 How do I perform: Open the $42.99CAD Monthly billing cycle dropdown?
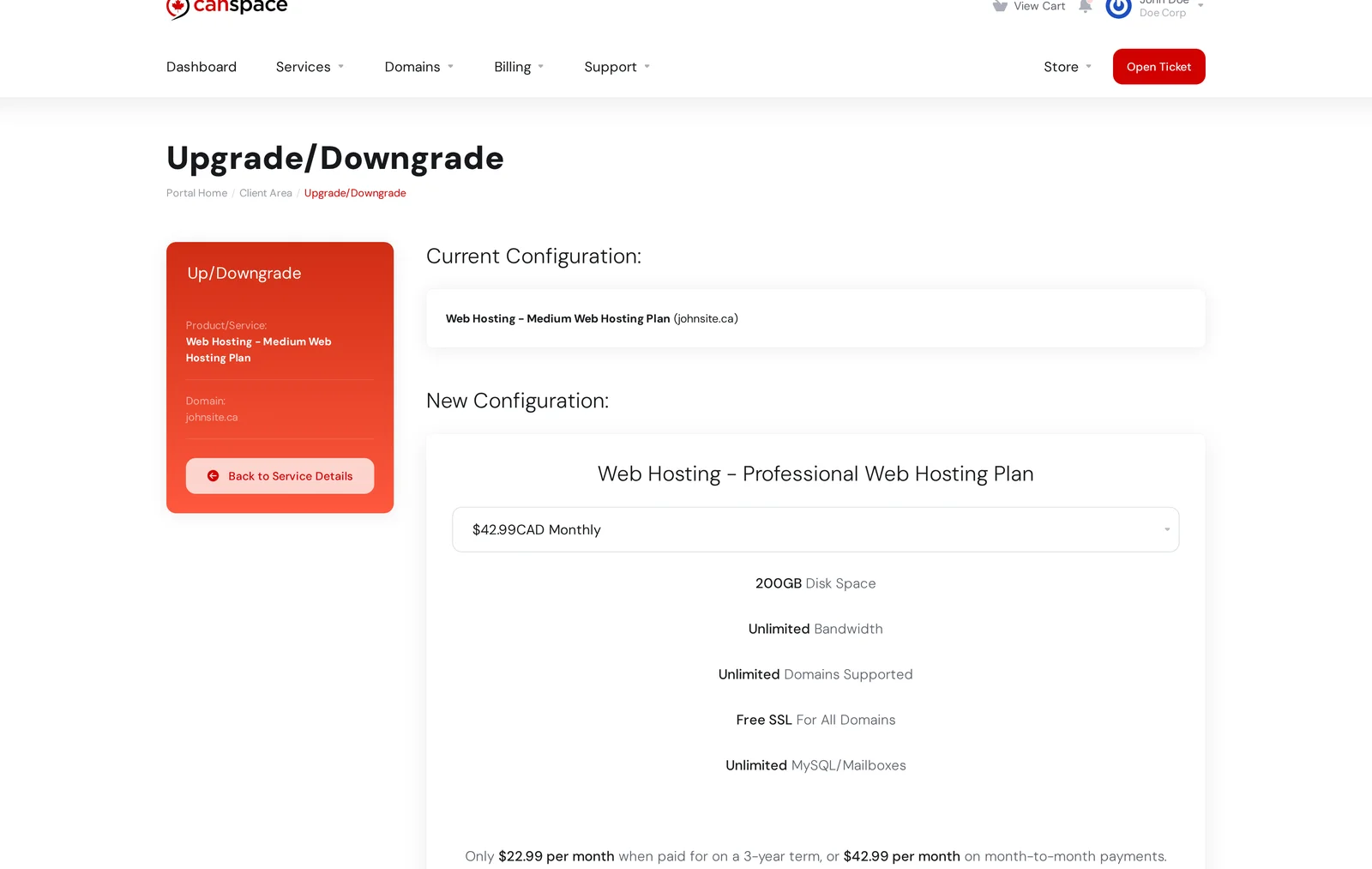[815, 529]
